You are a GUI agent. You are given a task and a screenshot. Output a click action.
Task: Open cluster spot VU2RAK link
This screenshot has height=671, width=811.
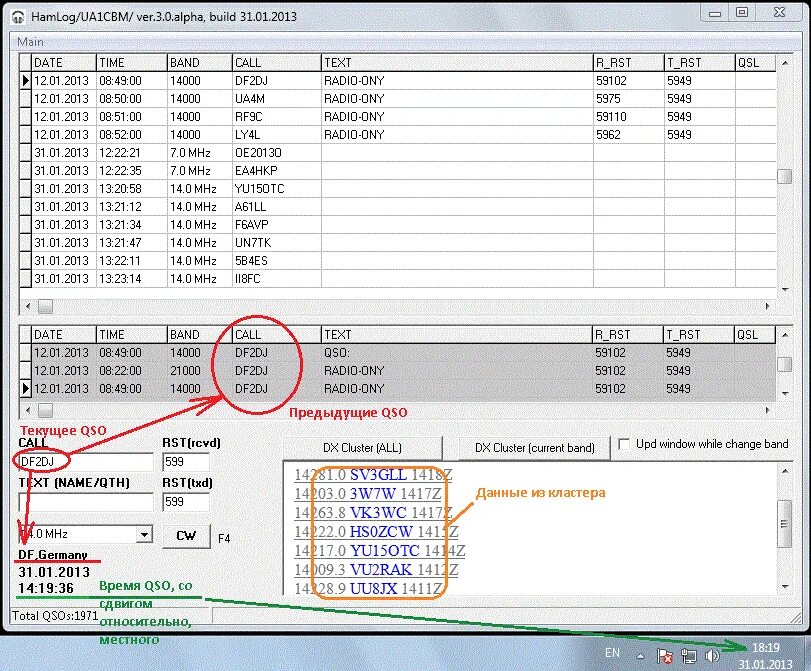pyautogui.click(x=381, y=570)
